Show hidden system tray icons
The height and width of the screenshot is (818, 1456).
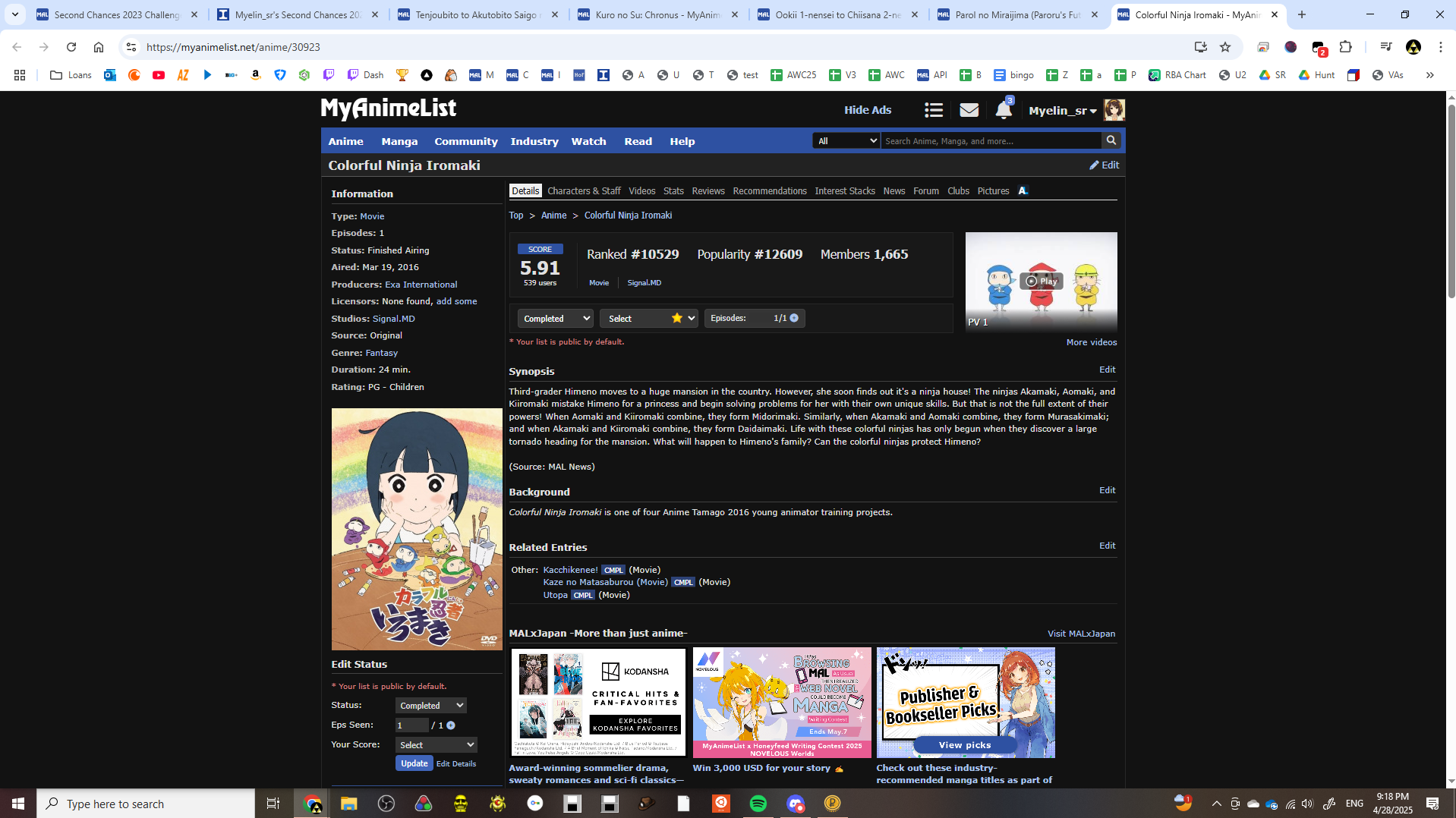coord(1216,804)
